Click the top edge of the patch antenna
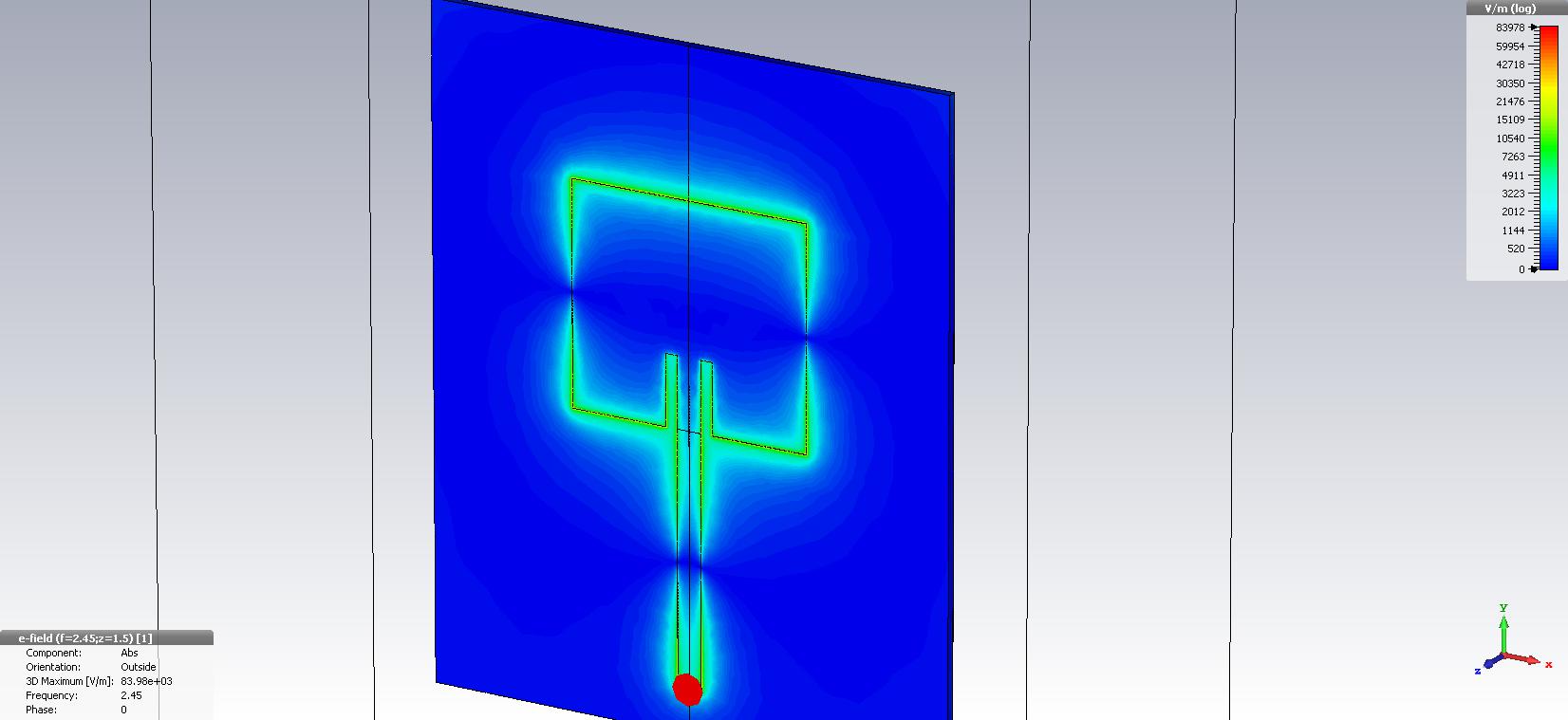 (689, 201)
